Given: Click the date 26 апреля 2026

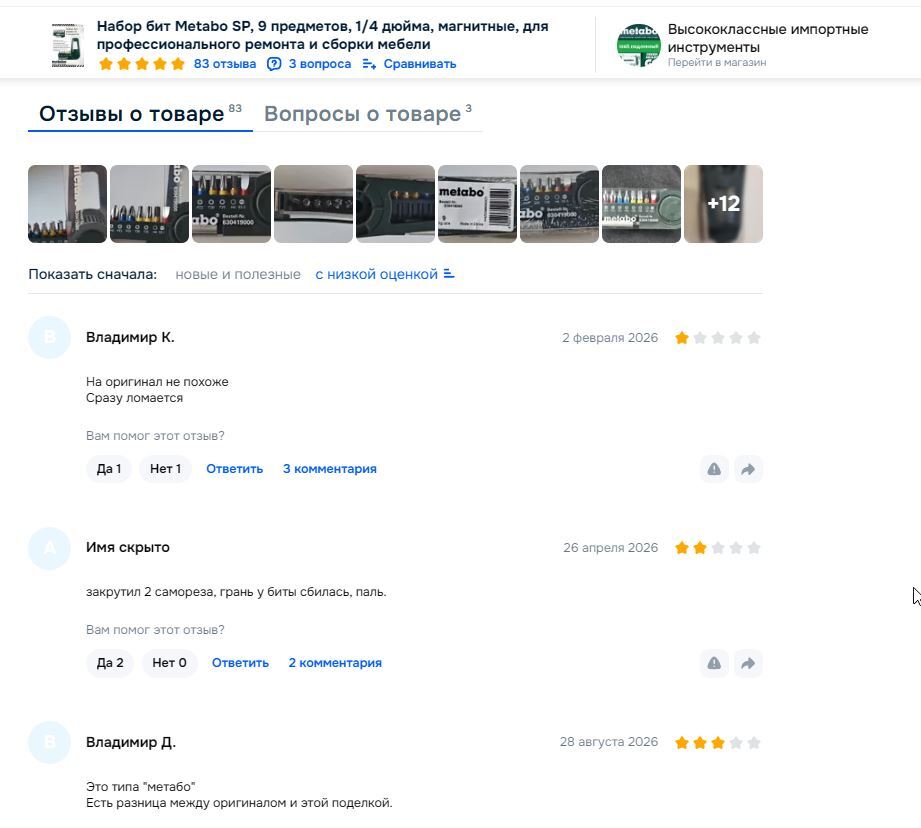Looking at the screenshot, I should coord(610,548).
